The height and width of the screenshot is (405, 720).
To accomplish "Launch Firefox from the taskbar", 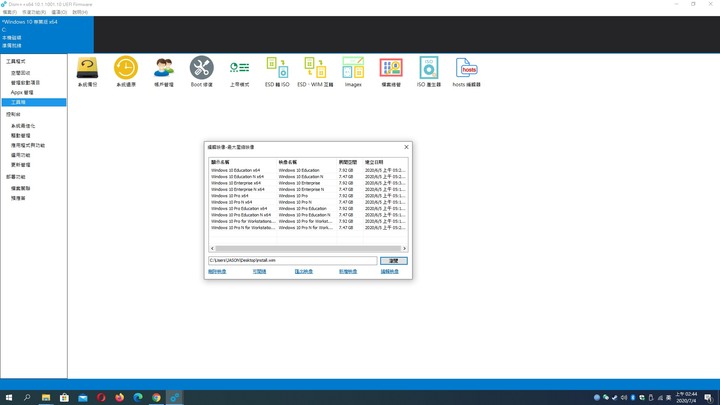I will point(119,398).
